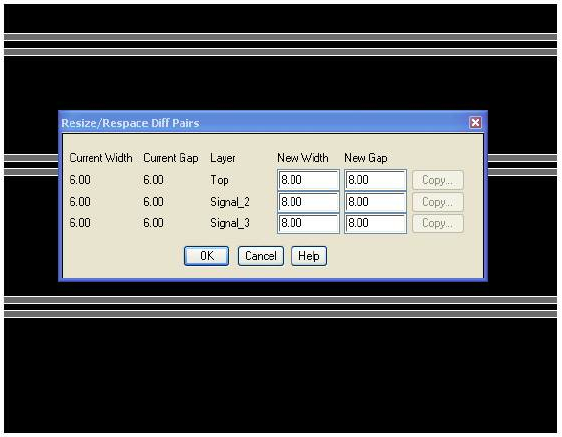The height and width of the screenshot is (437, 562).
Task: Click Copy button in Signal_2 row
Action: pos(438,202)
